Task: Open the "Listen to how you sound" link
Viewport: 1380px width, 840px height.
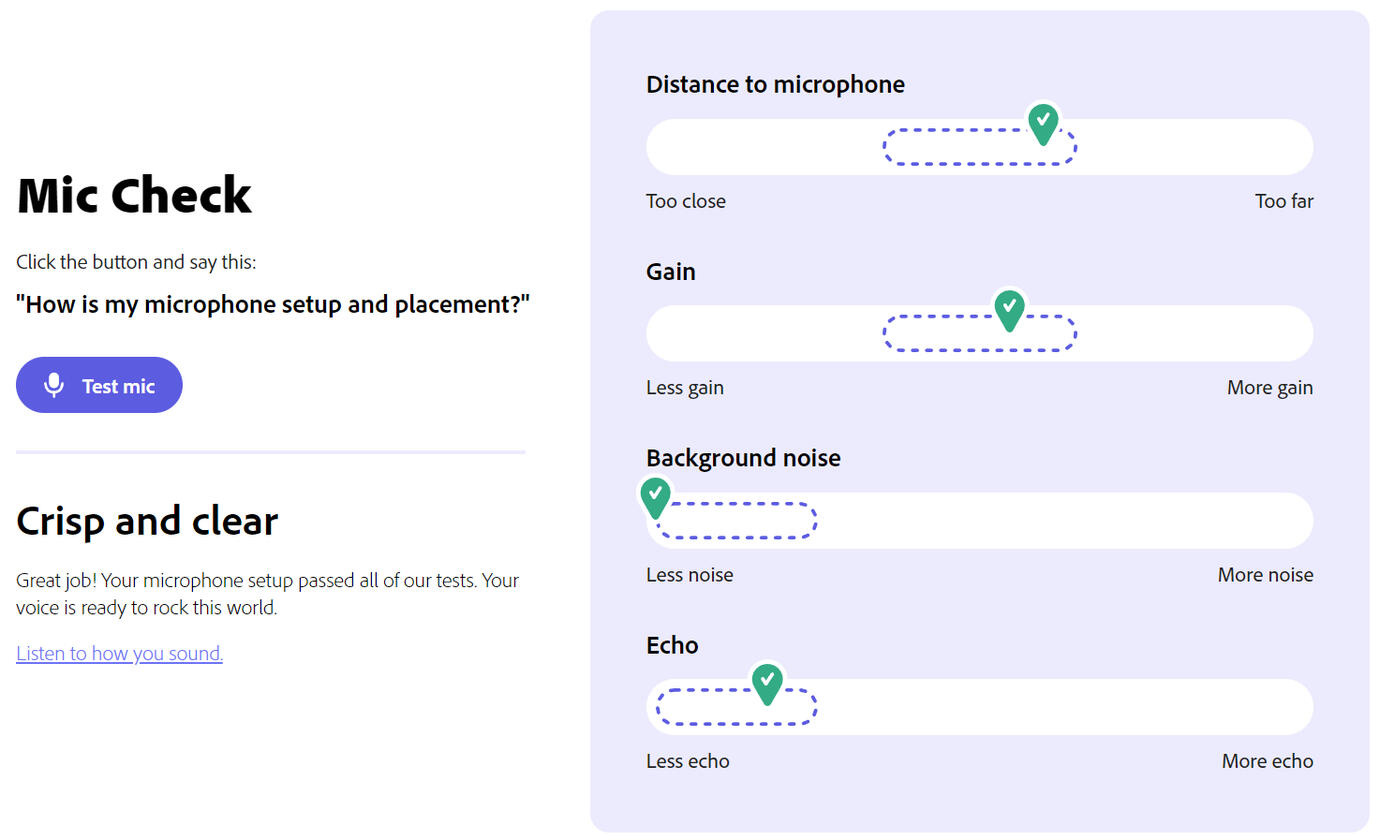Action: click(x=119, y=653)
